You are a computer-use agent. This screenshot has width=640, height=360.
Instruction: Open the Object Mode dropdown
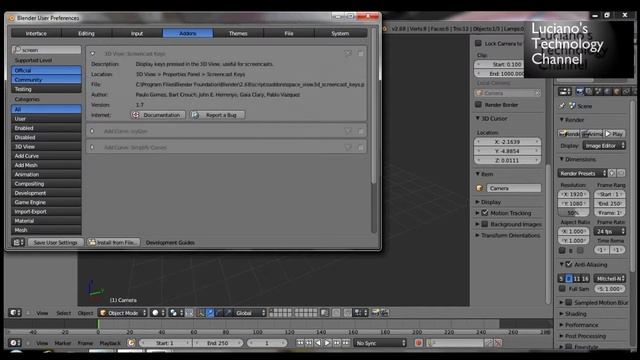click(x=123, y=313)
